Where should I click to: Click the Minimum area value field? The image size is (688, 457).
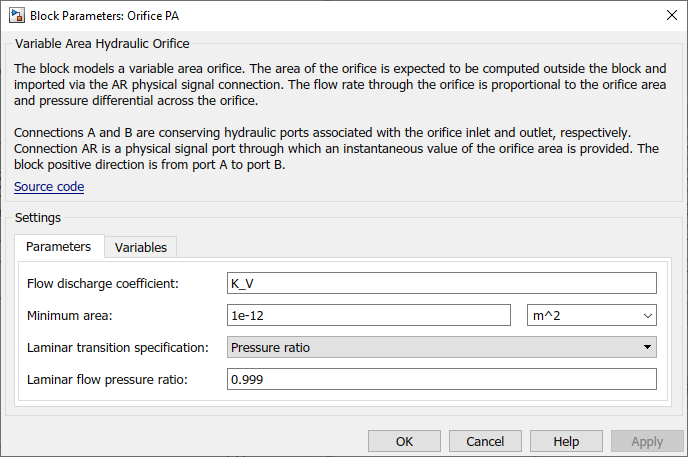click(x=369, y=316)
